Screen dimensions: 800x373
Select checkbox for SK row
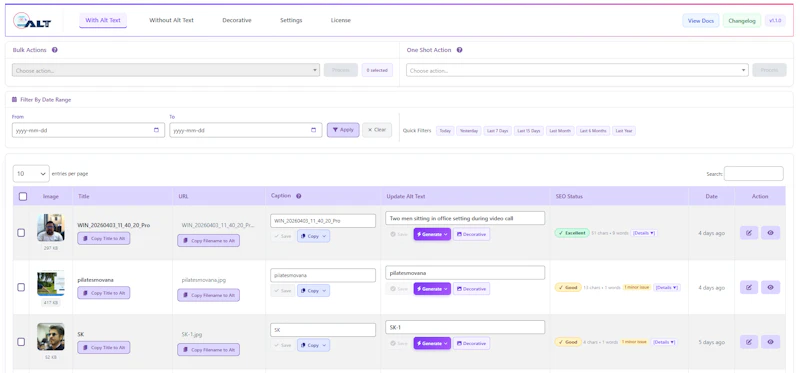21,342
